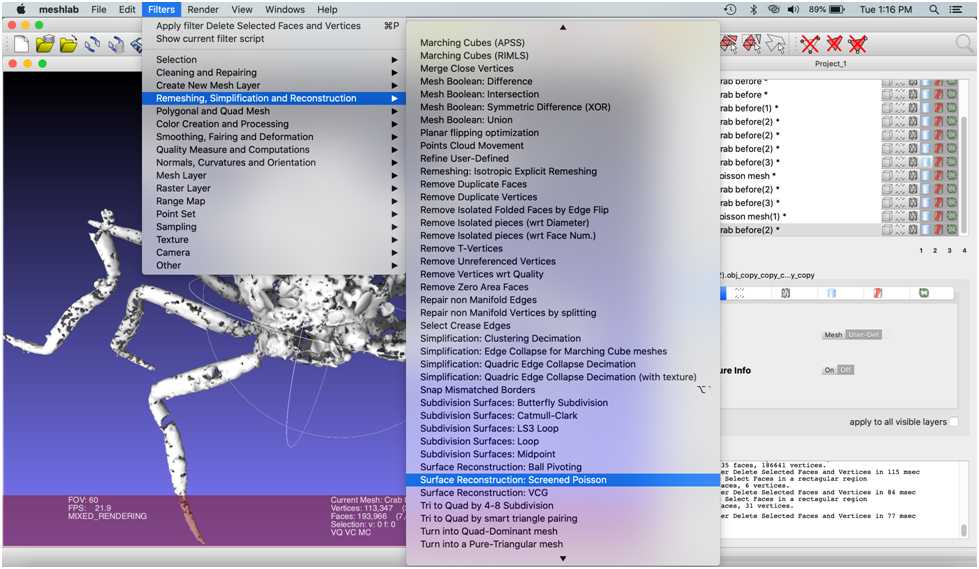Click the Reload All layers icon
Screen dimensions: 979x569
coord(116,44)
